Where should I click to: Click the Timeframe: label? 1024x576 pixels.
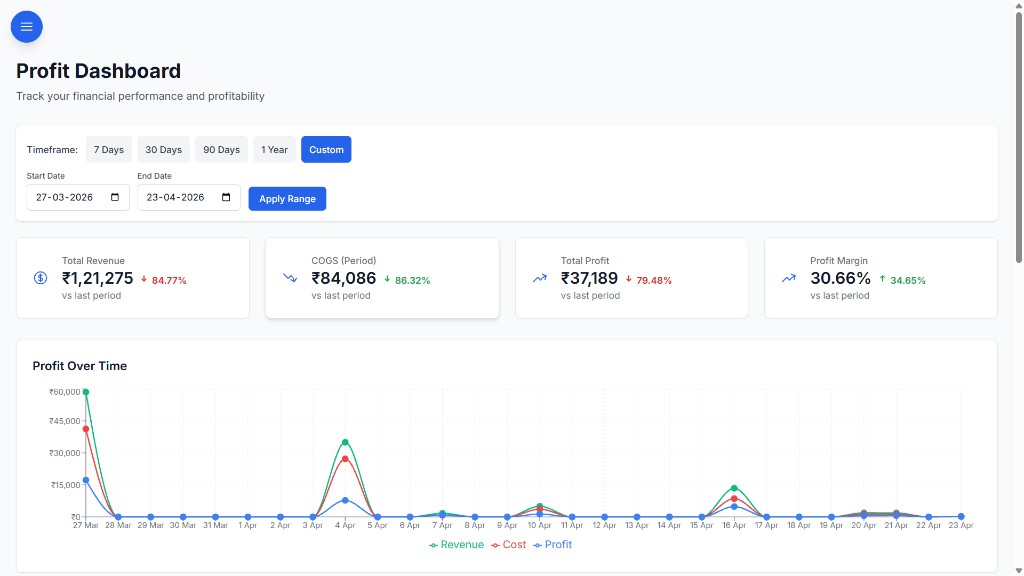pyautogui.click(x=52, y=150)
